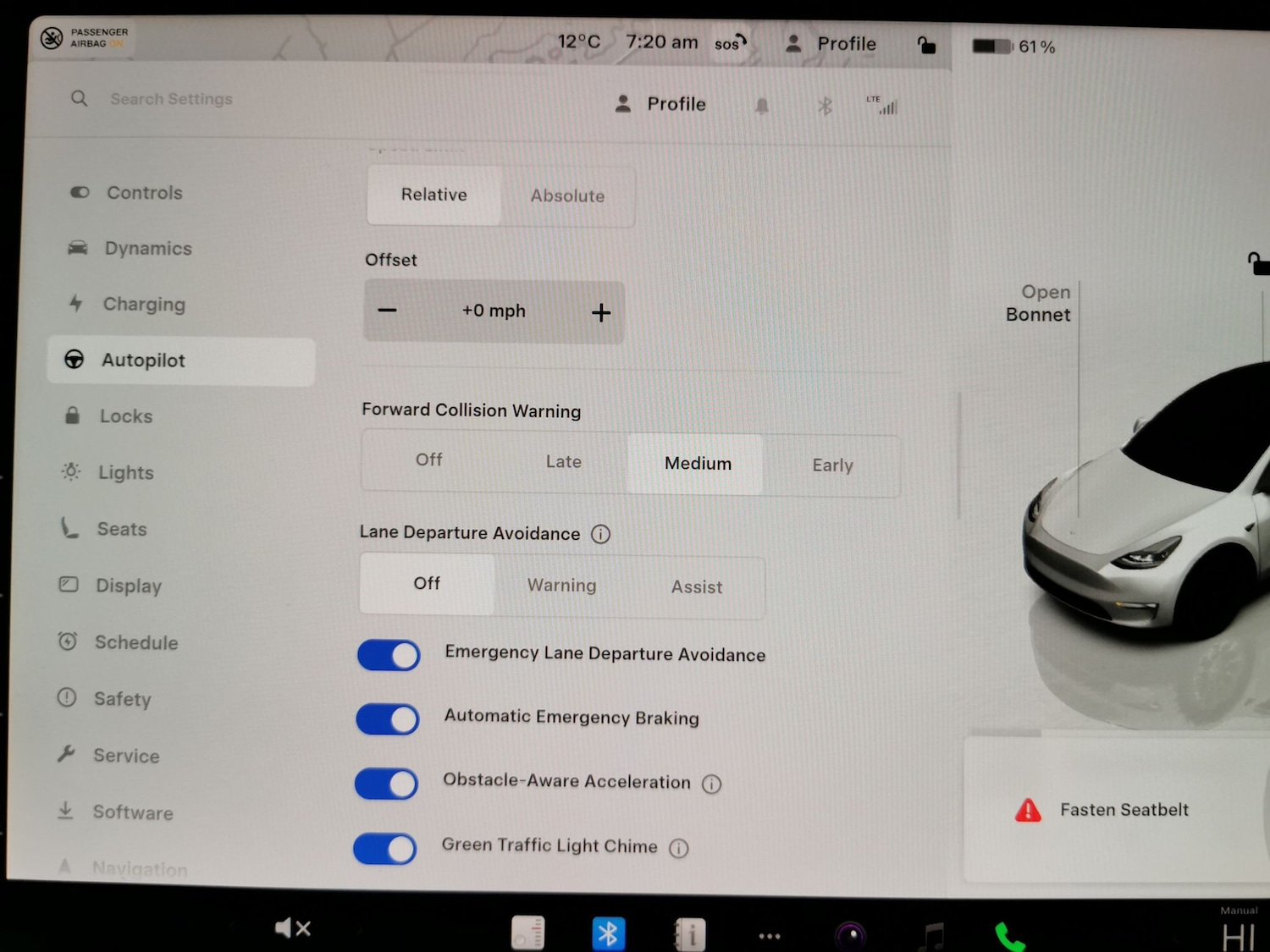Click the Search Settings field

tap(171, 99)
